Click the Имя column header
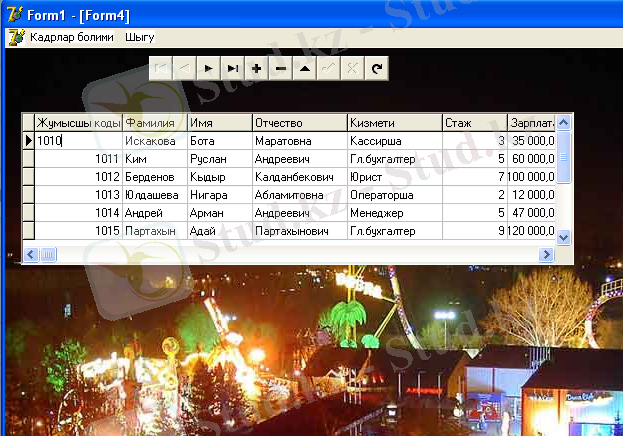The image size is (623, 436). click(220, 123)
